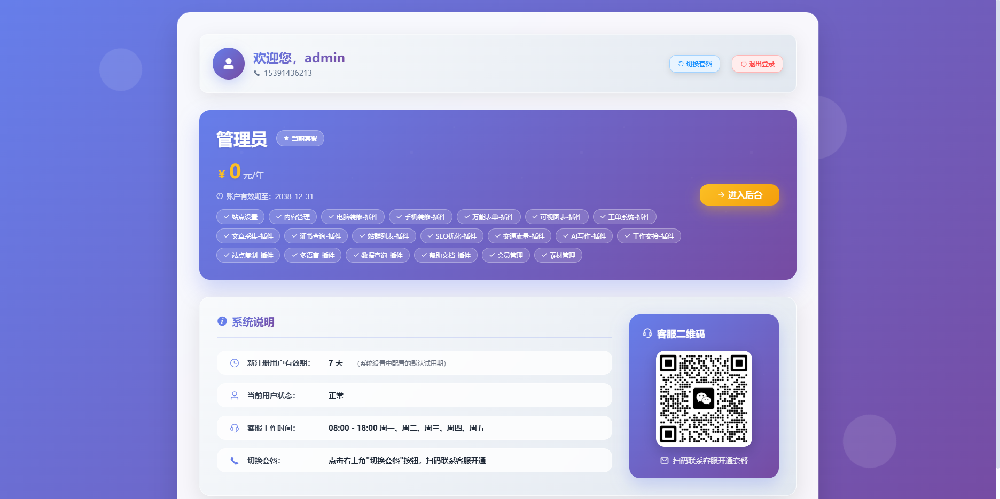Image resolution: width=1000 pixels, height=499 pixels.
Task: Click the 电脑模板 plugin tag
Action: 353,217
